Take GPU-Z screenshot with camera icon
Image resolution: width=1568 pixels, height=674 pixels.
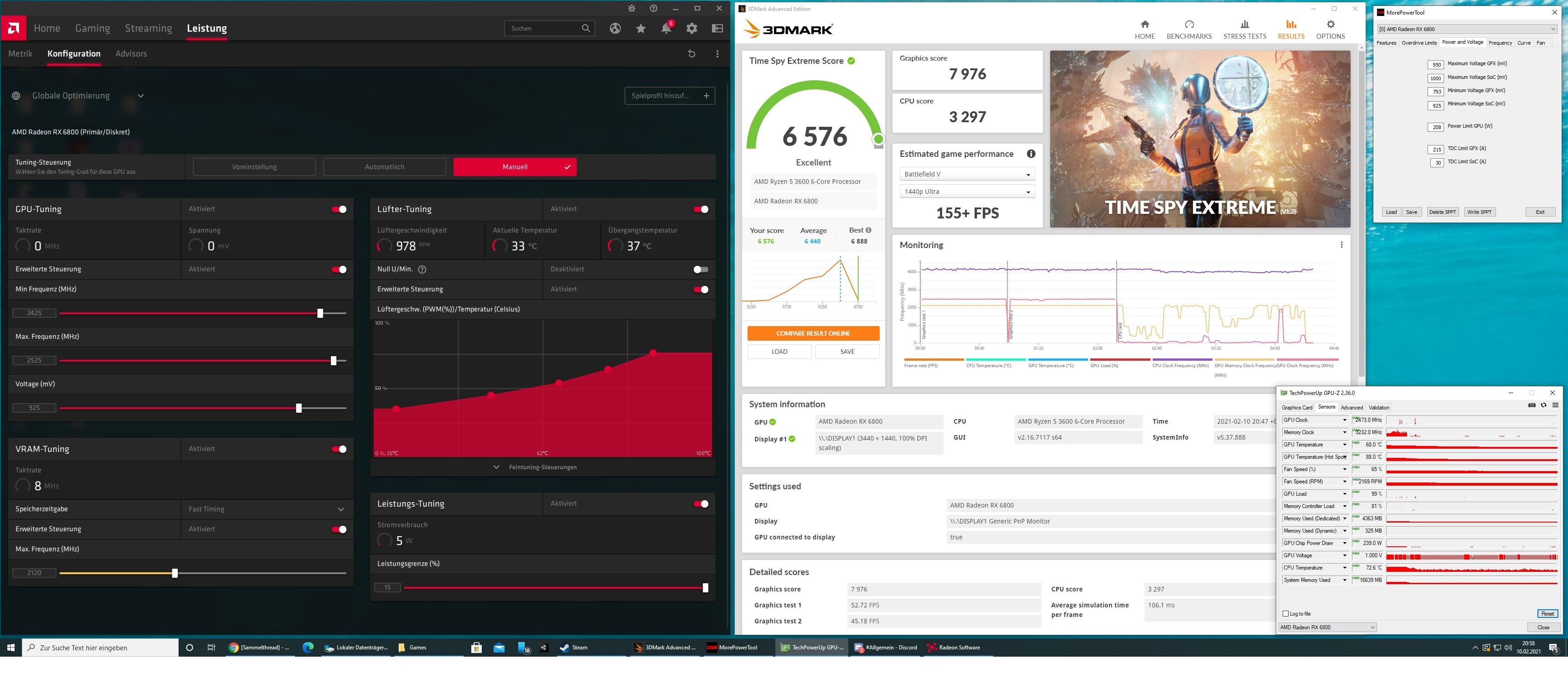click(x=1532, y=405)
